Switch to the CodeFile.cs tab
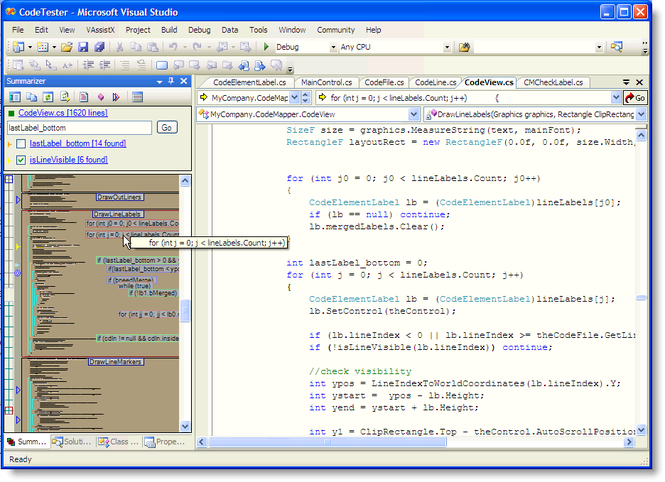The image size is (665, 482). [x=383, y=82]
